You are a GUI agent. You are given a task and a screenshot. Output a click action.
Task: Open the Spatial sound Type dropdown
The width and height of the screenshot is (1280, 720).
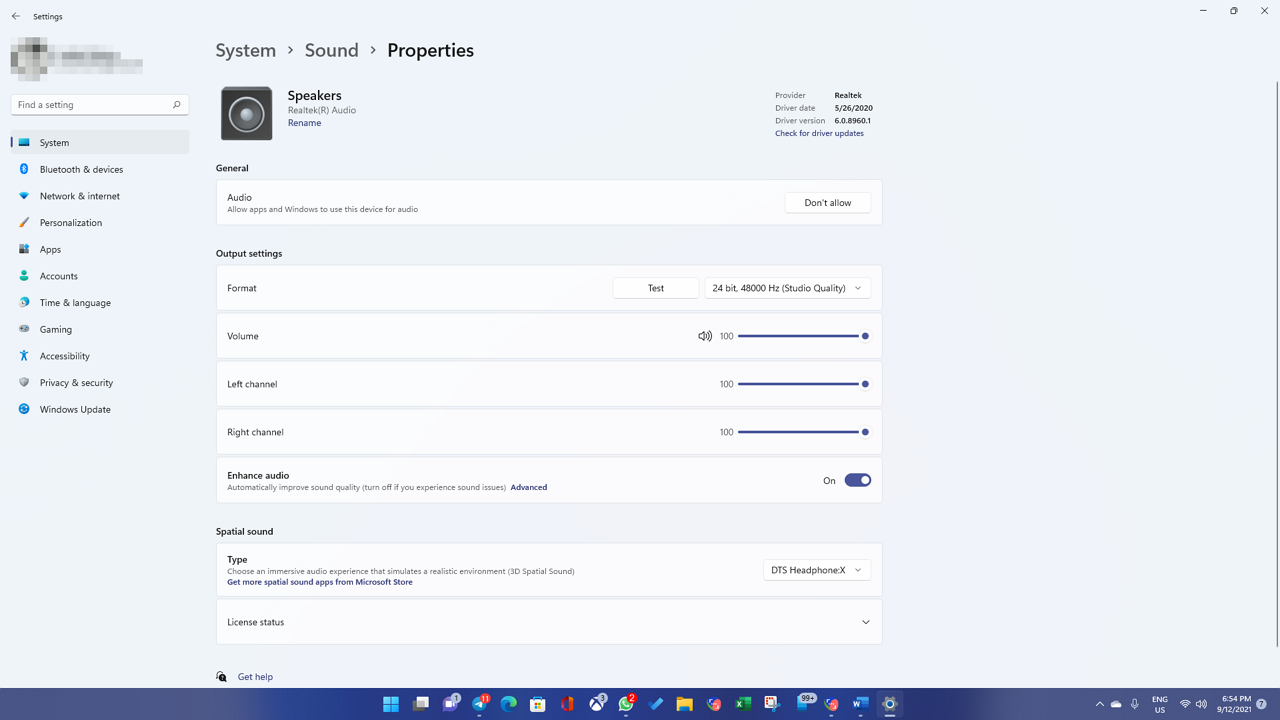(x=816, y=570)
